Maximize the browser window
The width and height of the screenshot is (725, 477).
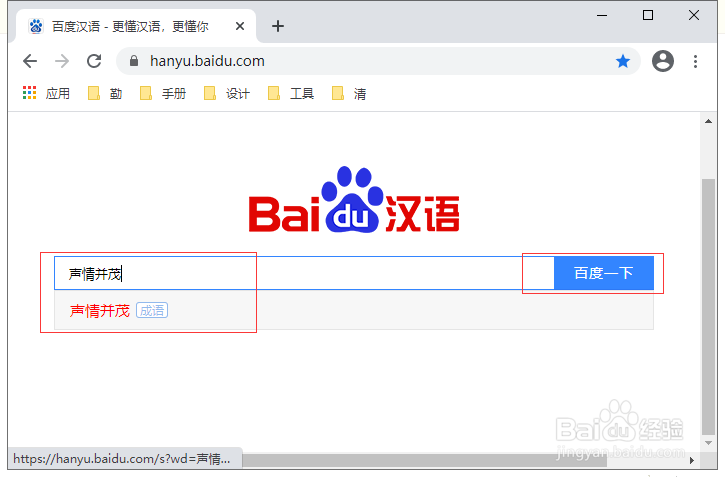(x=648, y=15)
